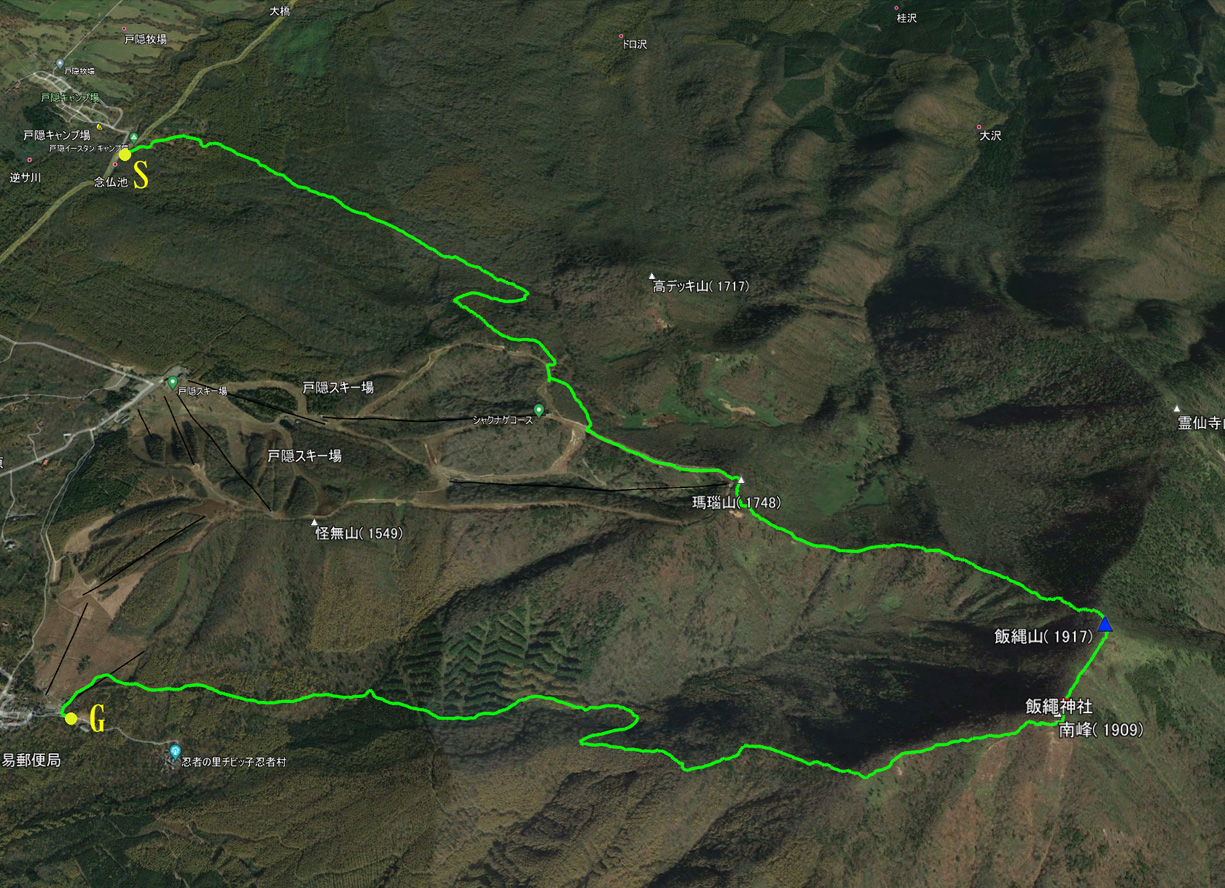Click the green シャクナゲコース place pin
The image size is (1225, 888).
click(539, 410)
